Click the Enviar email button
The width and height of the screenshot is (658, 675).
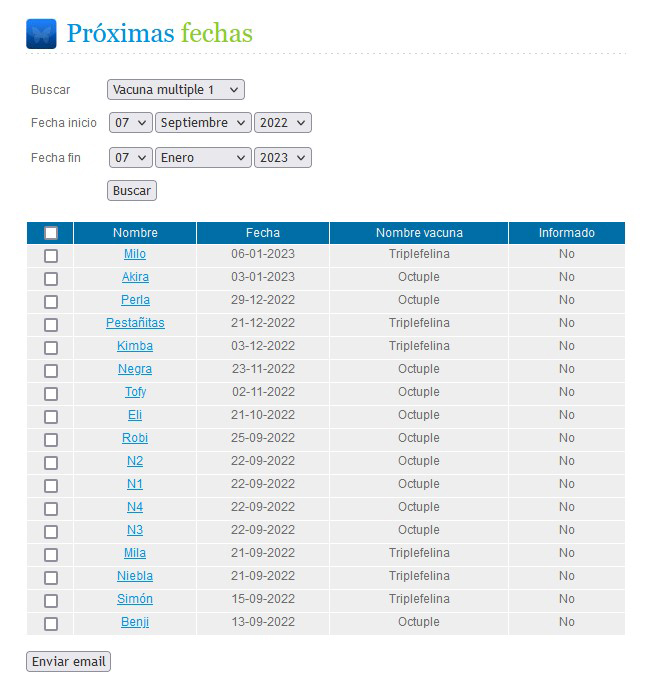(x=68, y=662)
